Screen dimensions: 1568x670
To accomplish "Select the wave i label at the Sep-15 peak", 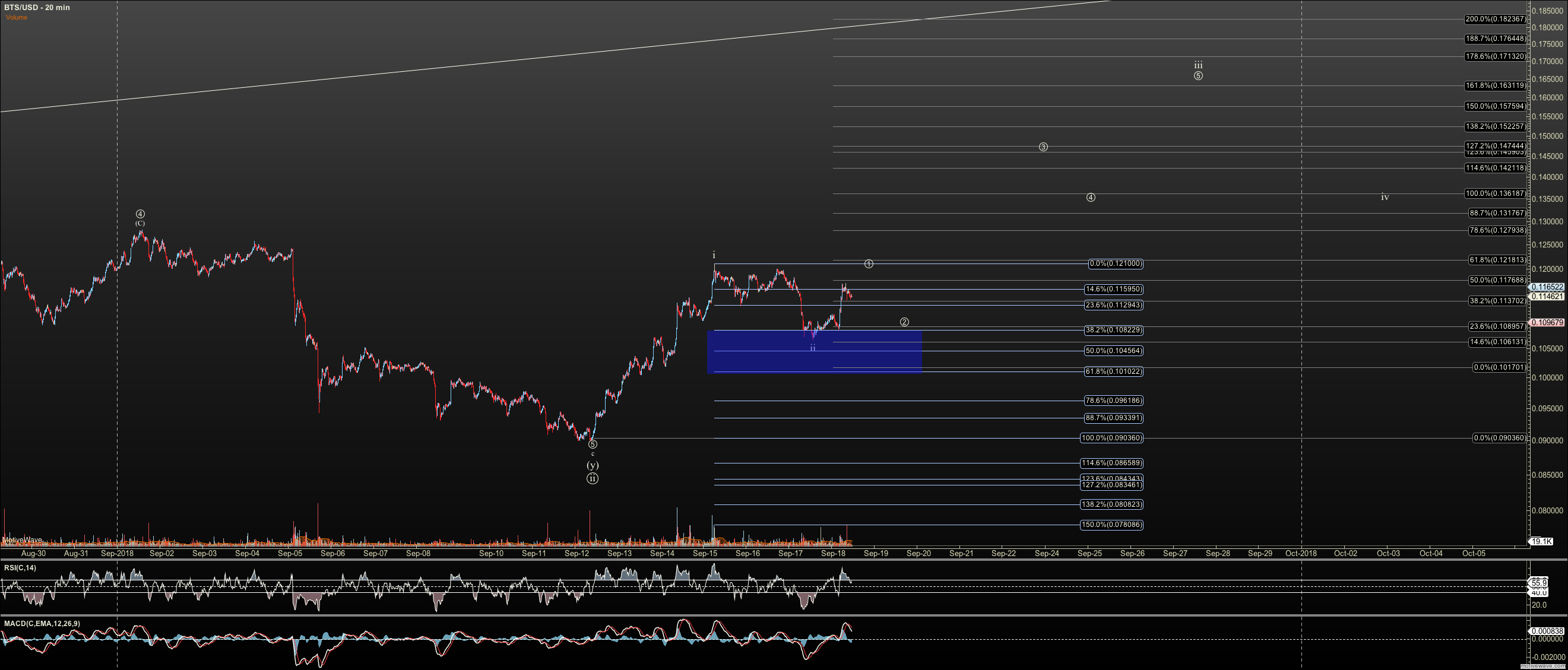I will click(714, 255).
